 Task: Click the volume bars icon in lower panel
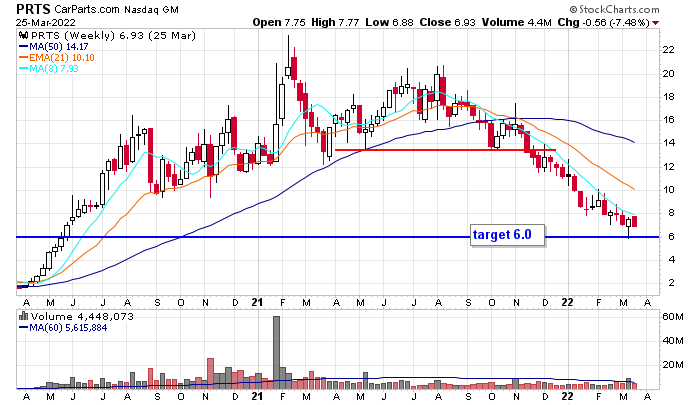(x=23, y=317)
